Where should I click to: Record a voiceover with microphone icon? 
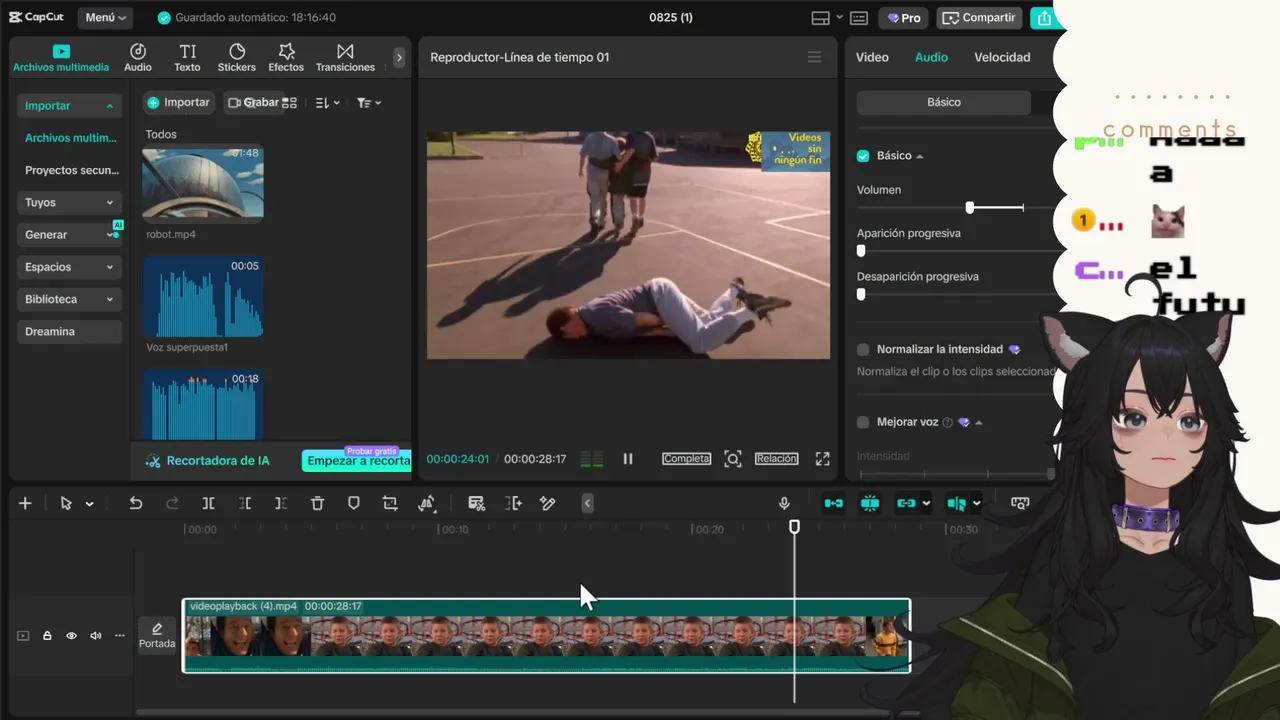pos(785,503)
